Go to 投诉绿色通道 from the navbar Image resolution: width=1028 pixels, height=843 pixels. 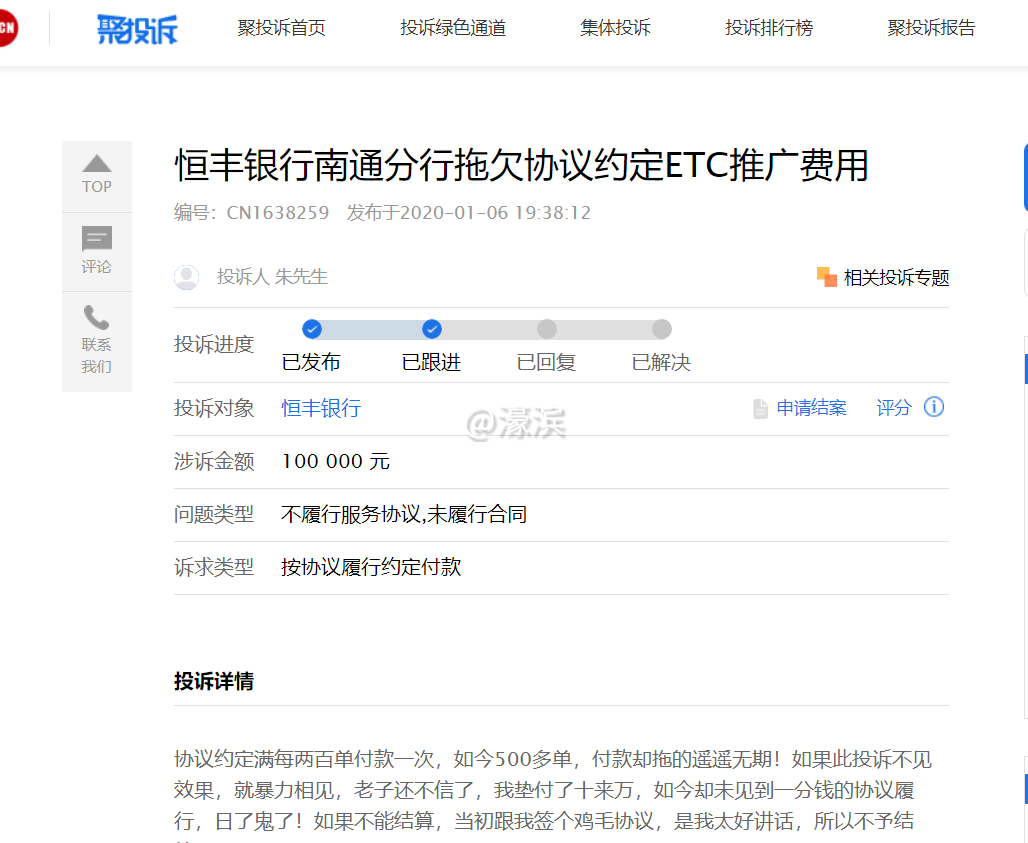point(453,28)
